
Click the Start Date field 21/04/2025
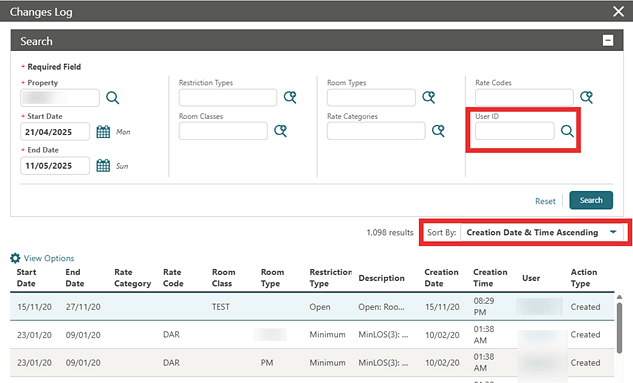[x=55, y=132]
